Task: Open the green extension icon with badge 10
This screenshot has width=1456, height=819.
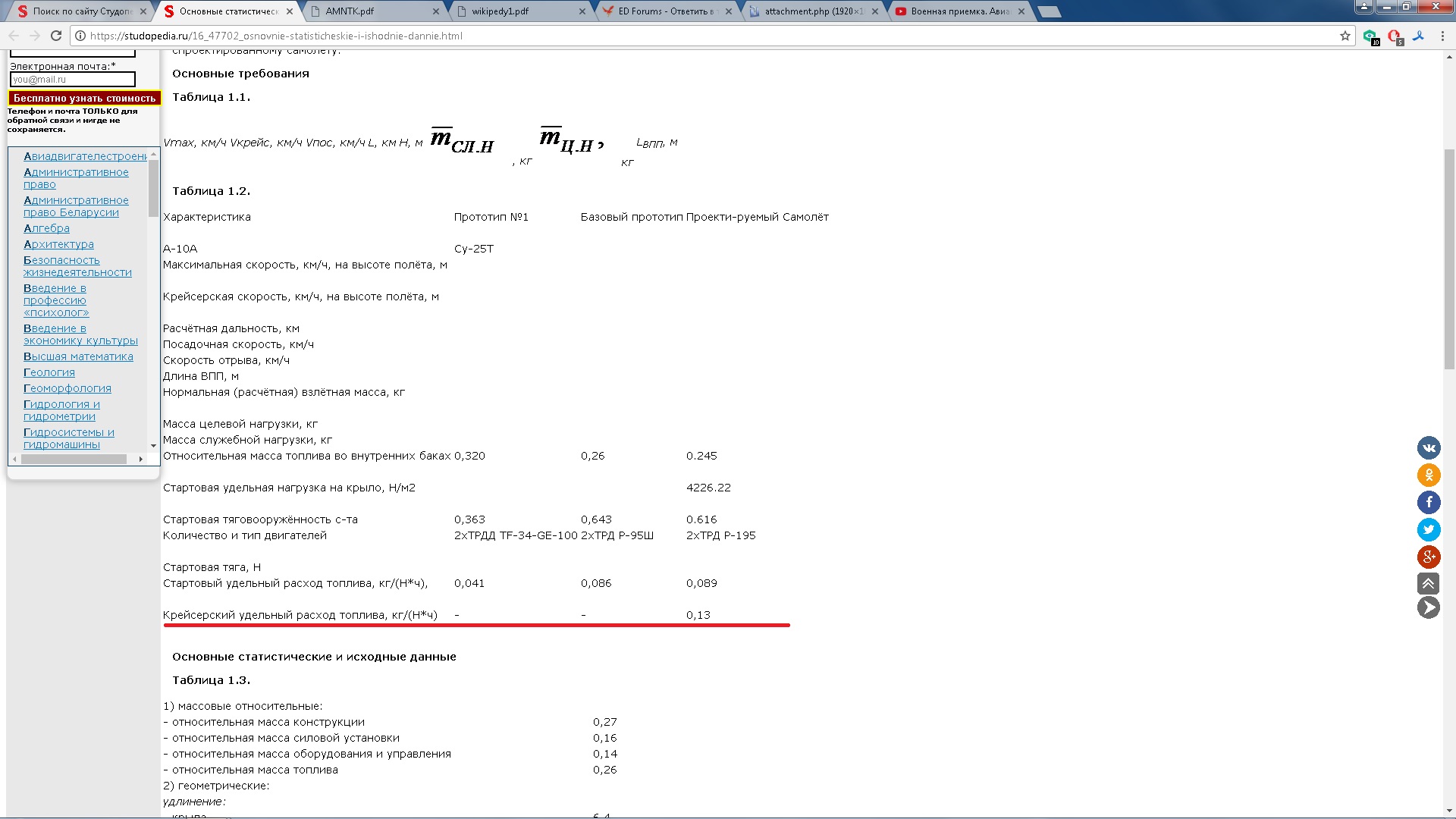Action: (x=1370, y=36)
